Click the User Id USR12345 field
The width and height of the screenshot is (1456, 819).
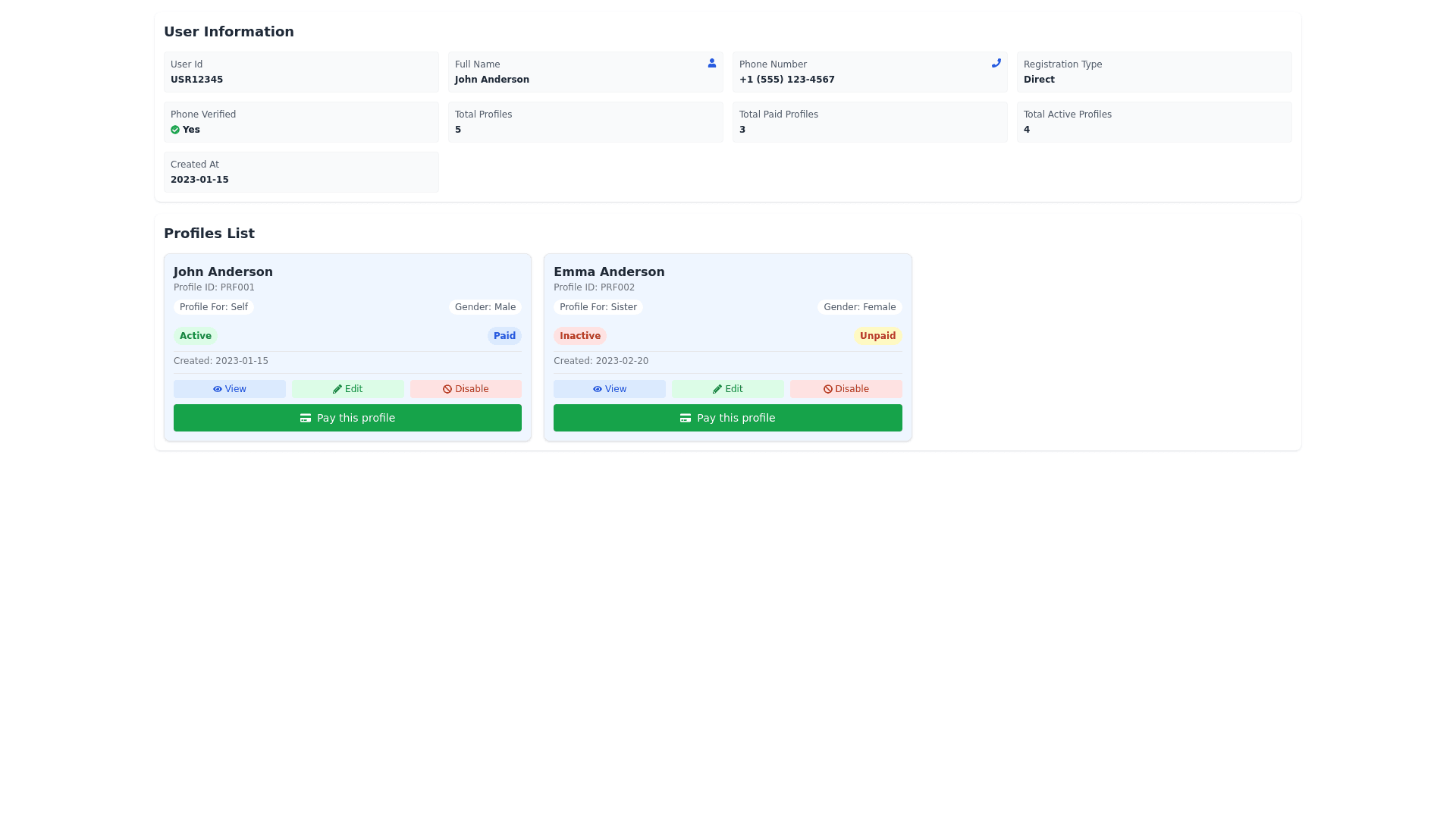coord(301,72)
